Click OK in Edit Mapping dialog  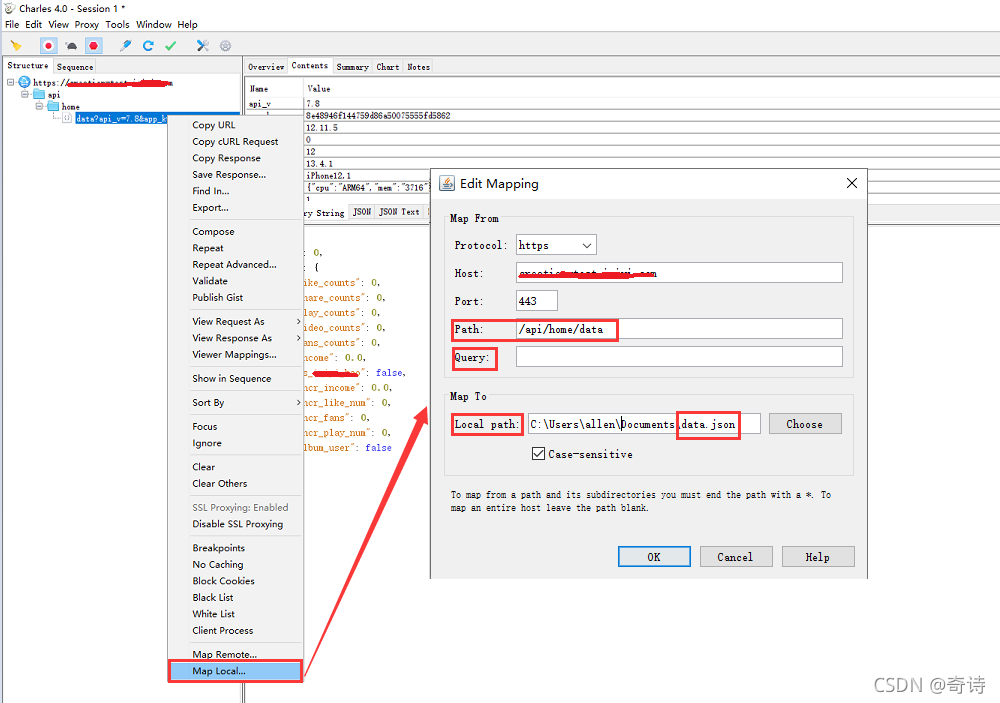(x=654, y=557)
